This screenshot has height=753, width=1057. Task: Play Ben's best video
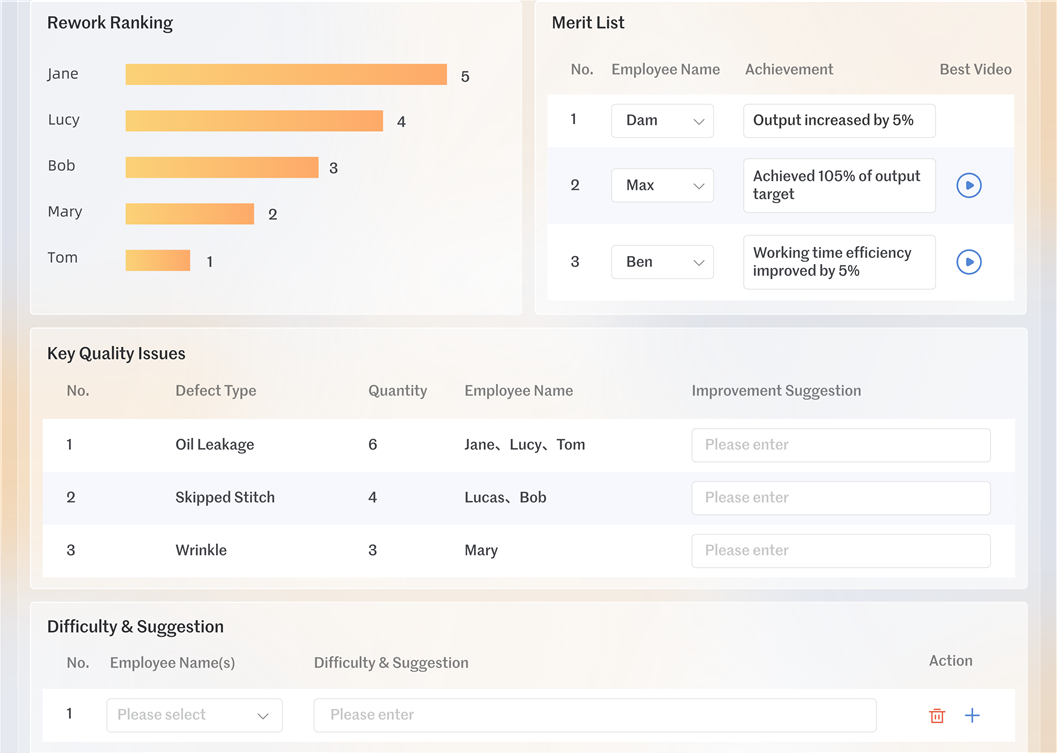coord(968,262)
